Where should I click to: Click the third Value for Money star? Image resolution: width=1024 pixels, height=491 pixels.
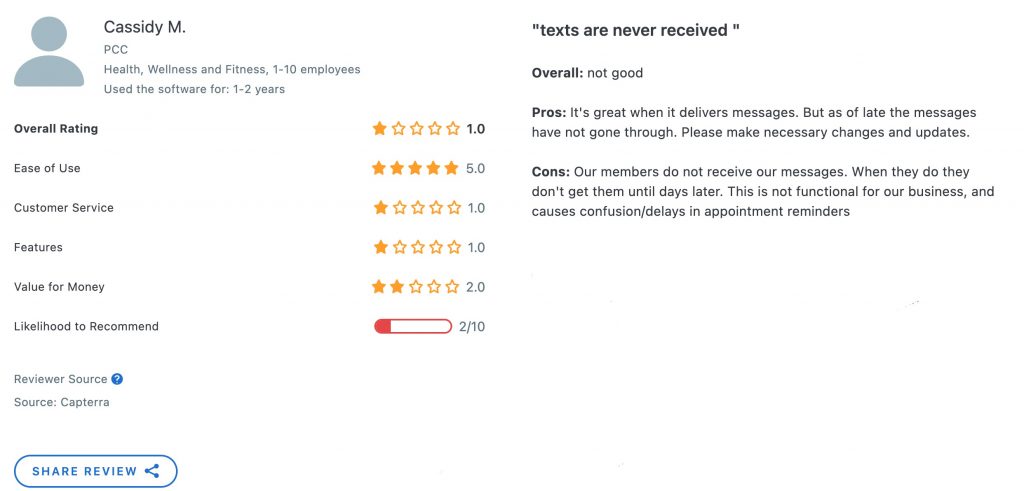415,287
